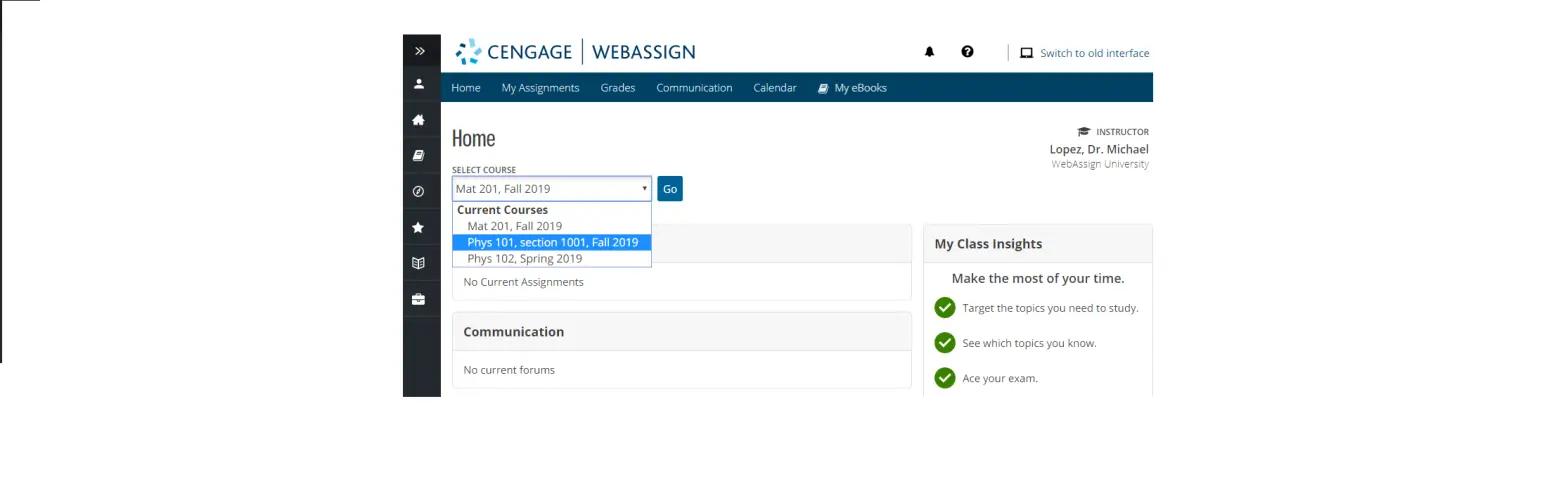Click the Go button
1568x487 pixels.
[670, 188]
